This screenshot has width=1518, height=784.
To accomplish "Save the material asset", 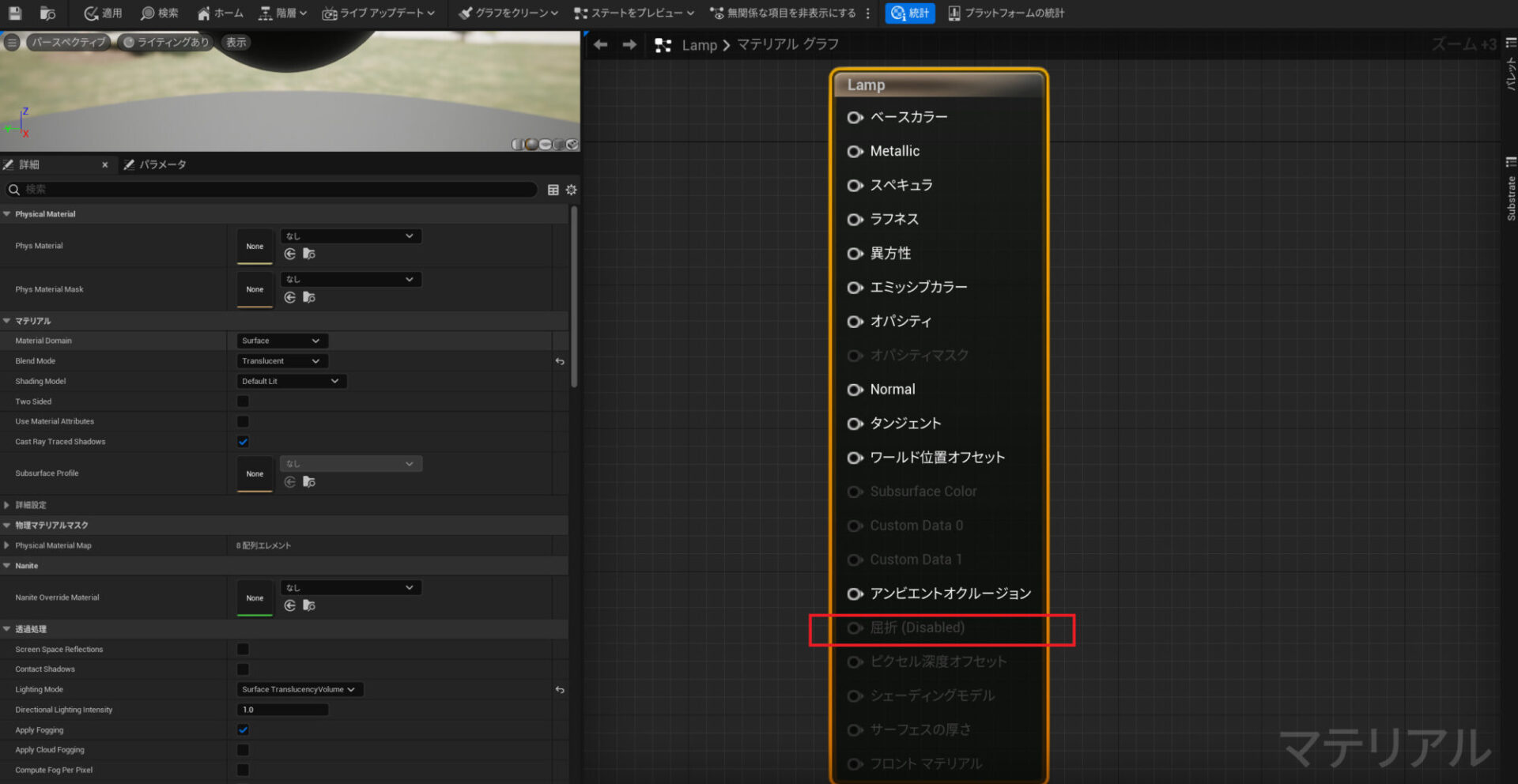I will tap(14, 13).
